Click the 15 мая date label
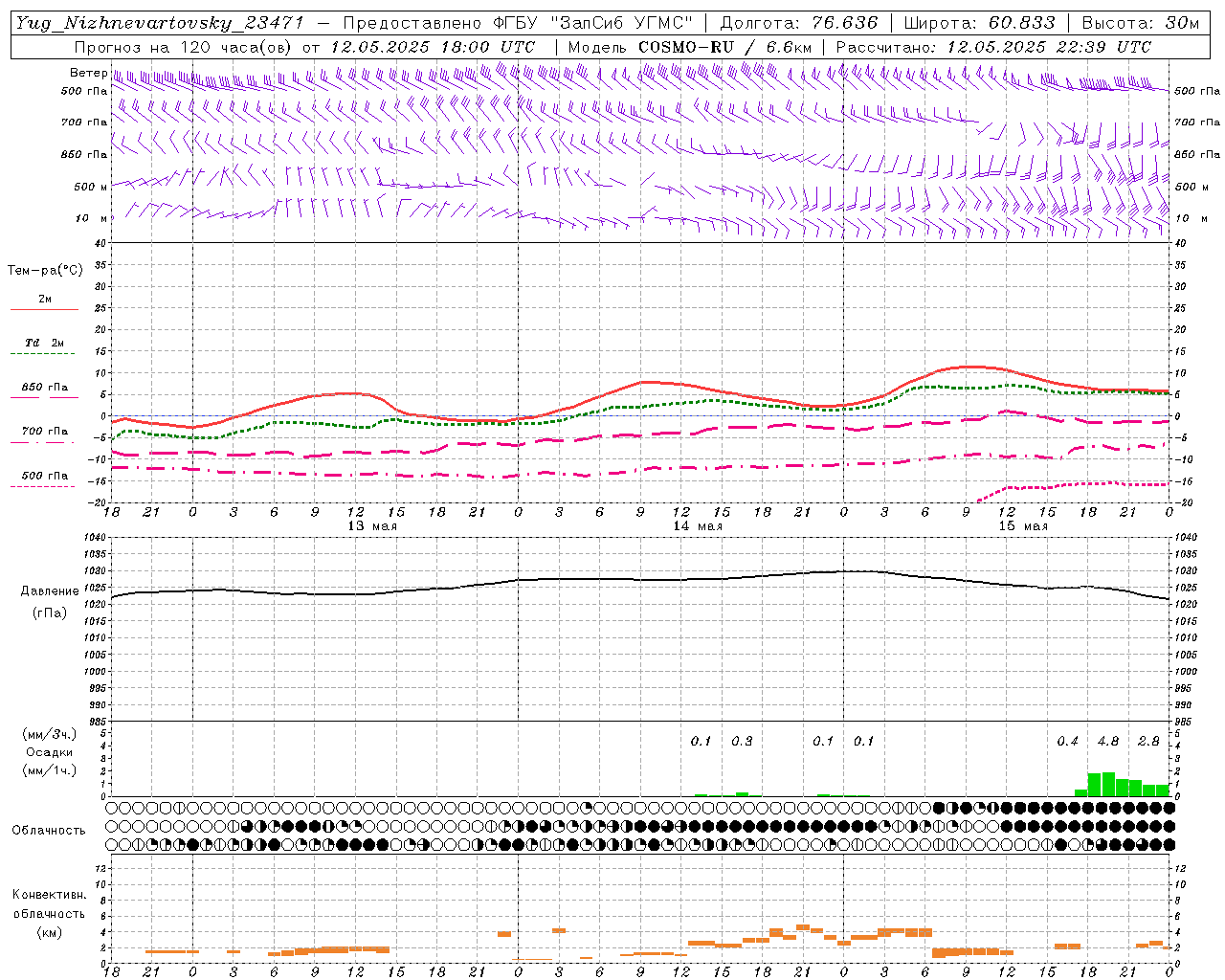 [1023, 526]
